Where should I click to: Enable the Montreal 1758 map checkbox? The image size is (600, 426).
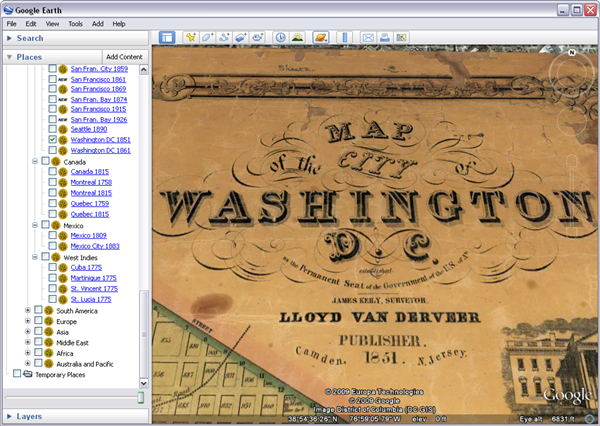(x=53, y=182)
